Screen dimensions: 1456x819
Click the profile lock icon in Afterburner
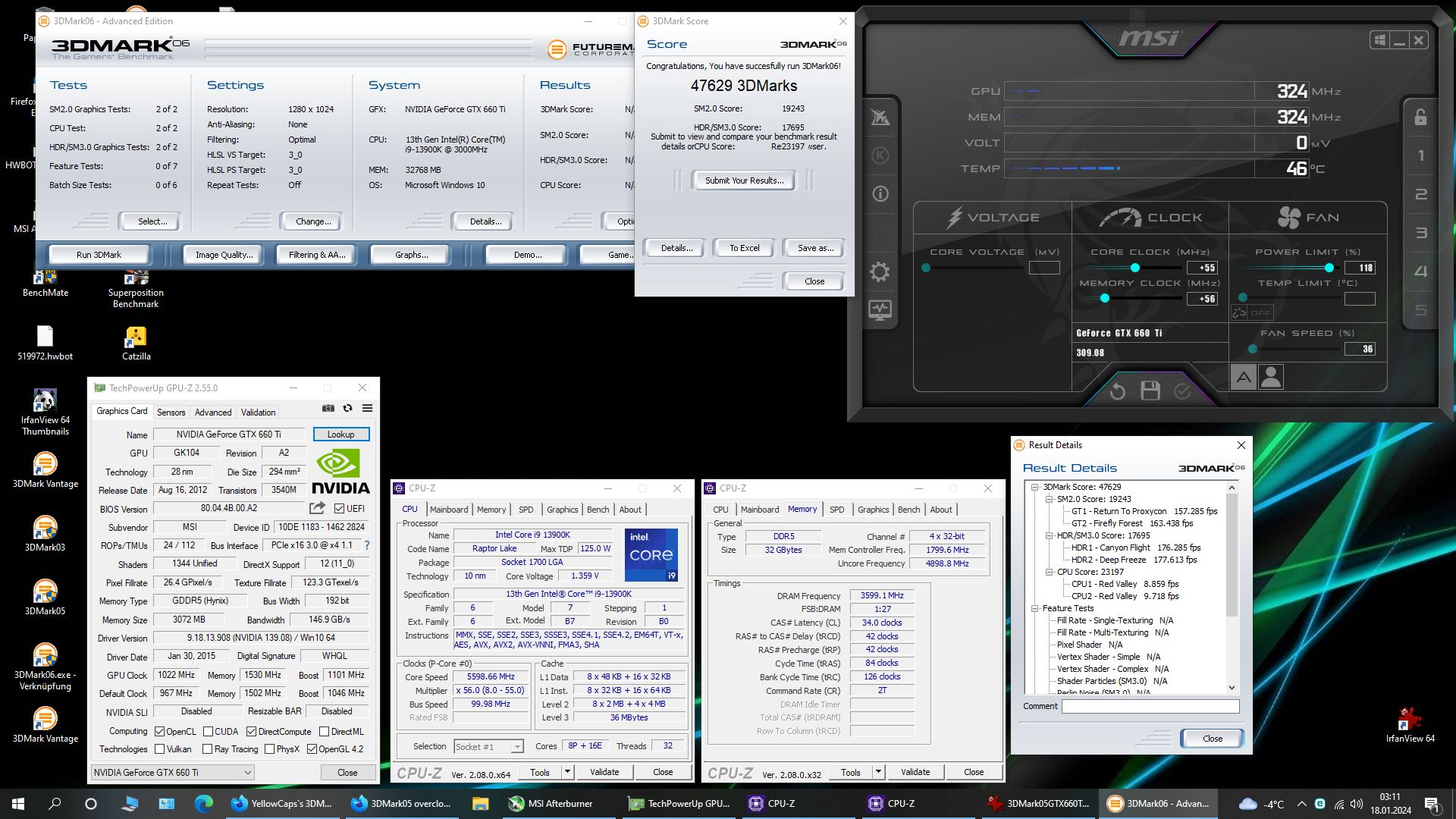pyautogui.click(x=1420, y=117)
